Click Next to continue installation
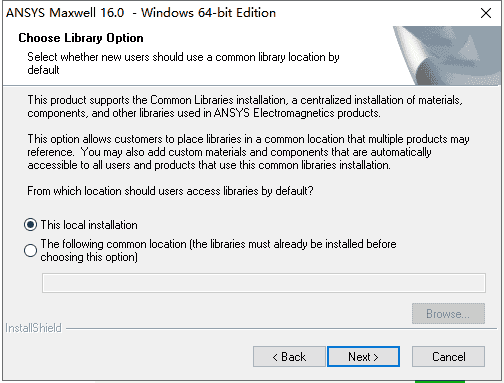This screenshot has height=383, width=504. point(363,356)
